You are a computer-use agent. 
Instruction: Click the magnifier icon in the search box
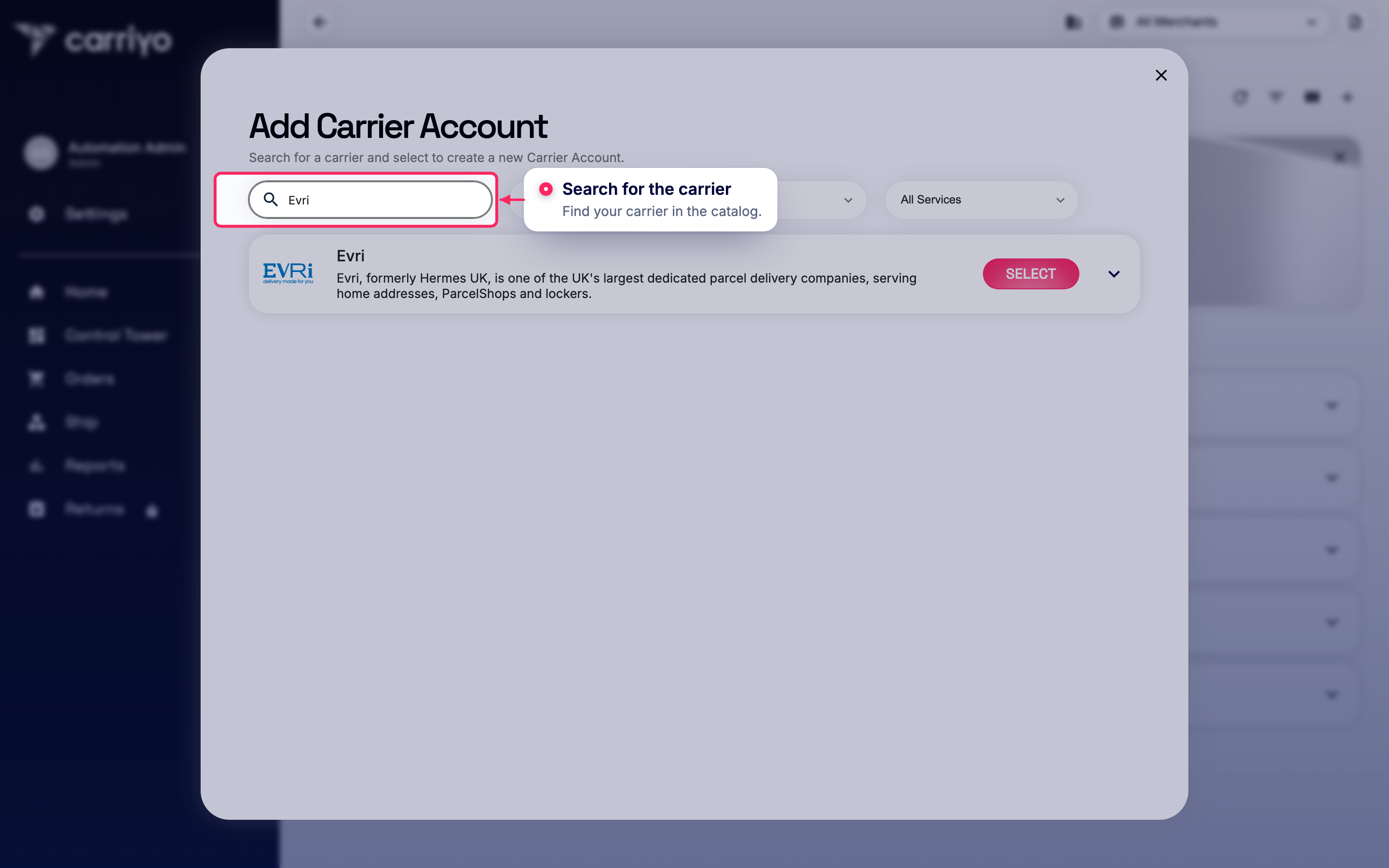(271, 199)
